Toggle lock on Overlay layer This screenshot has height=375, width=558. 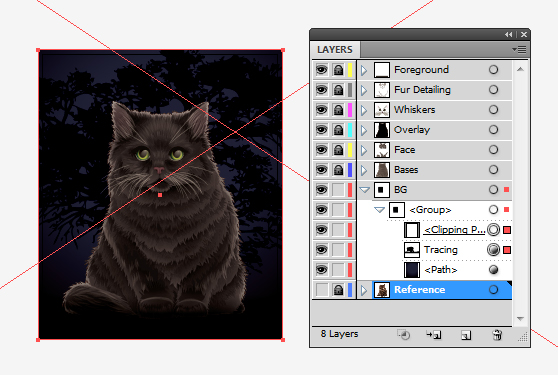pos(338,130)
